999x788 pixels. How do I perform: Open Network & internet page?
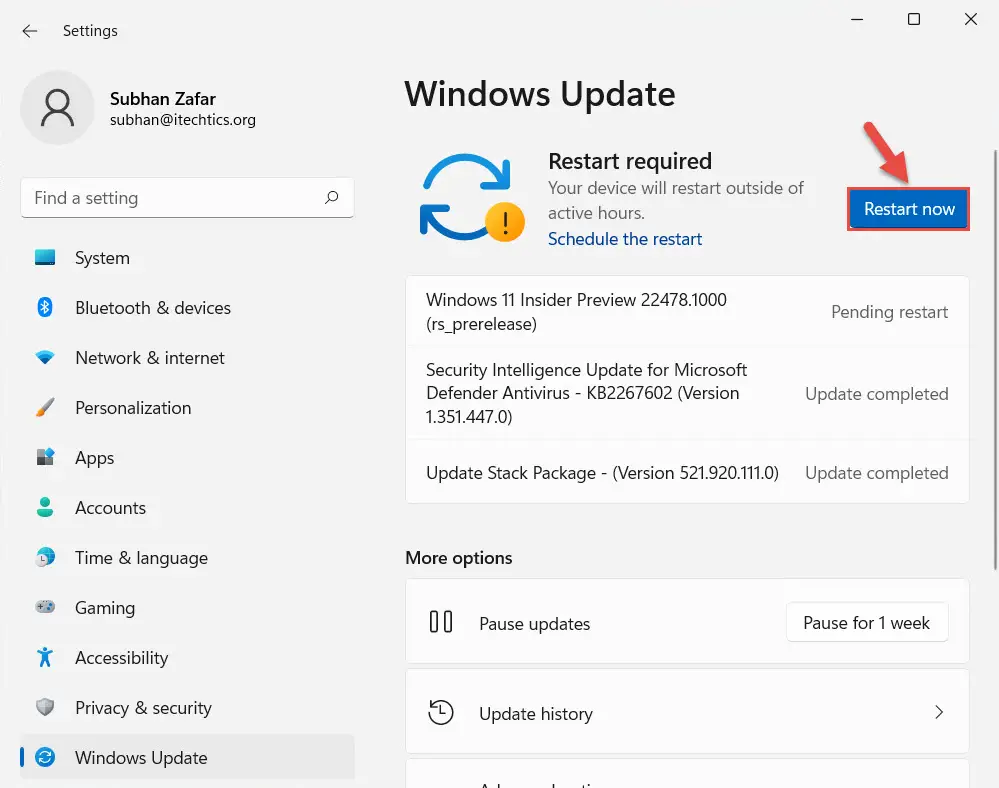point(187,358)
